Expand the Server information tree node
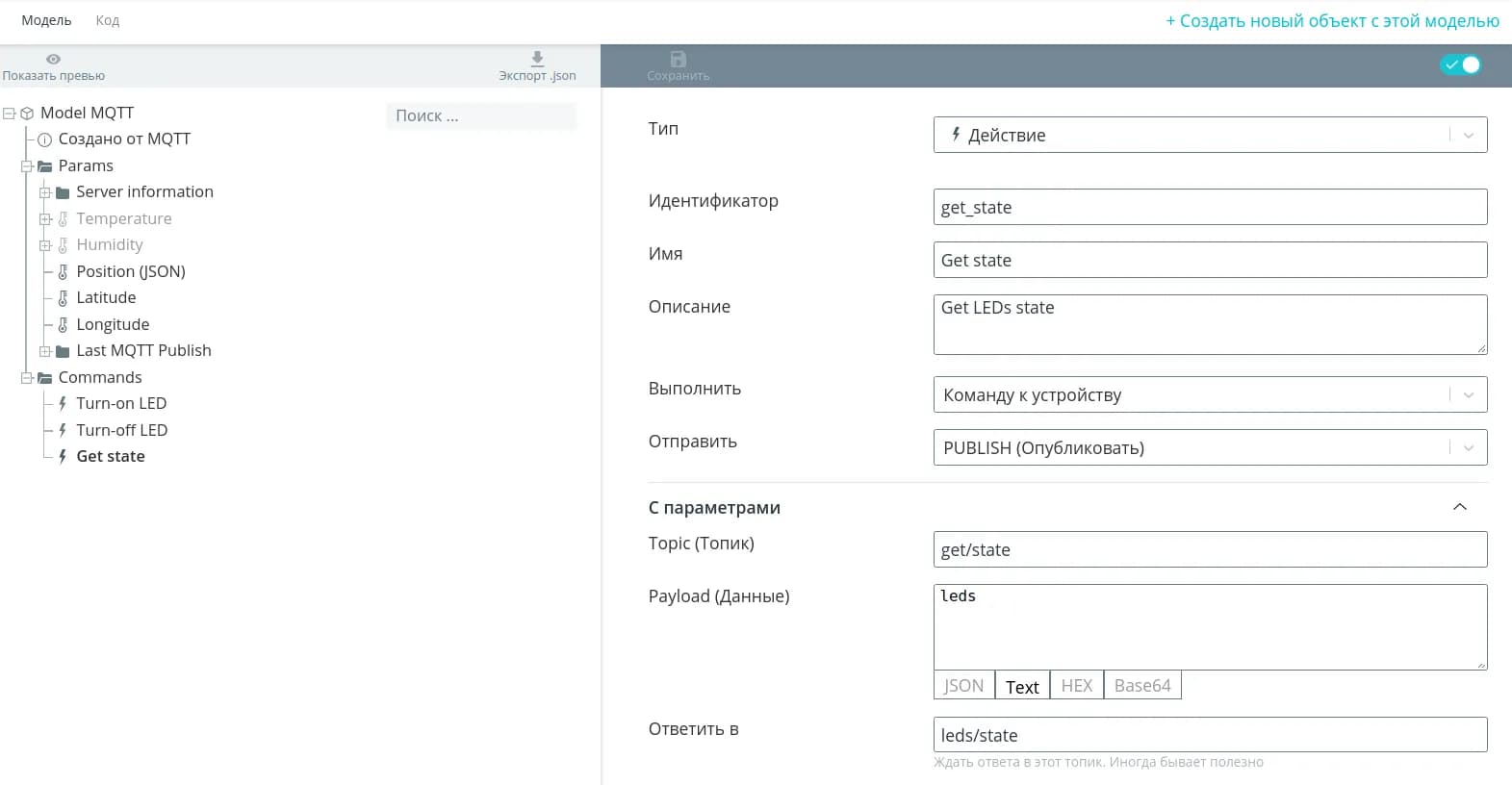Image resolution: width=1512 pixels, height=785 pixels. click(45, 192)
